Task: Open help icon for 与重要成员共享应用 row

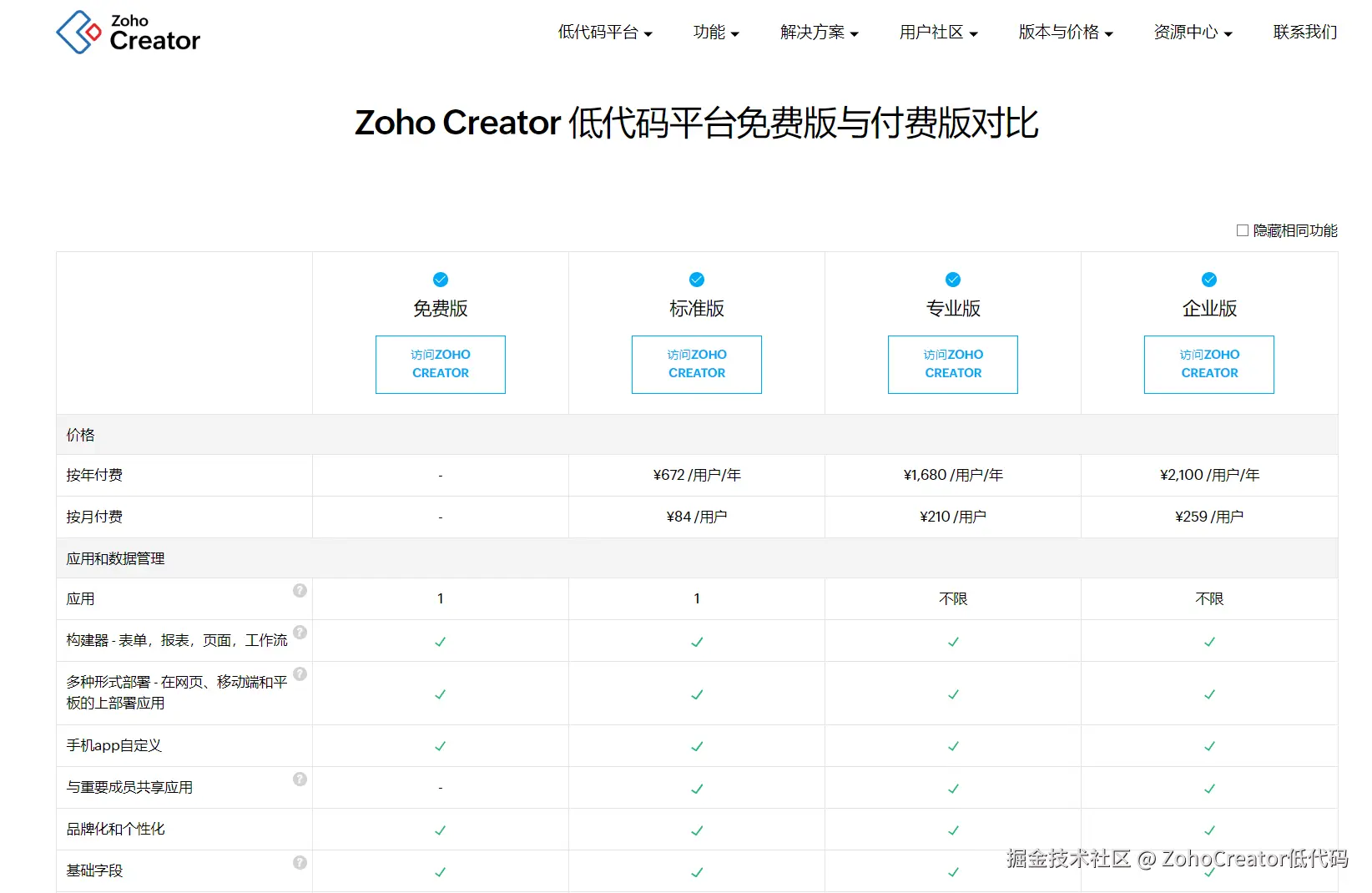Action: coord(300,779)
